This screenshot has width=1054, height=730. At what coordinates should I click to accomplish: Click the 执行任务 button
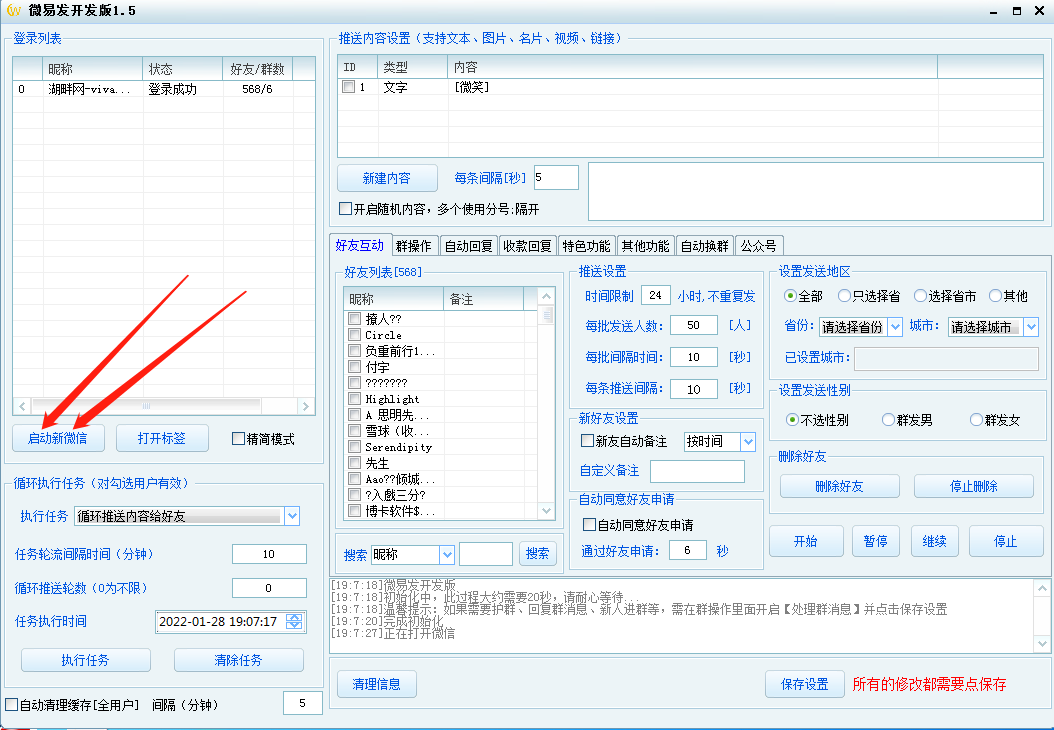(86, 660)
